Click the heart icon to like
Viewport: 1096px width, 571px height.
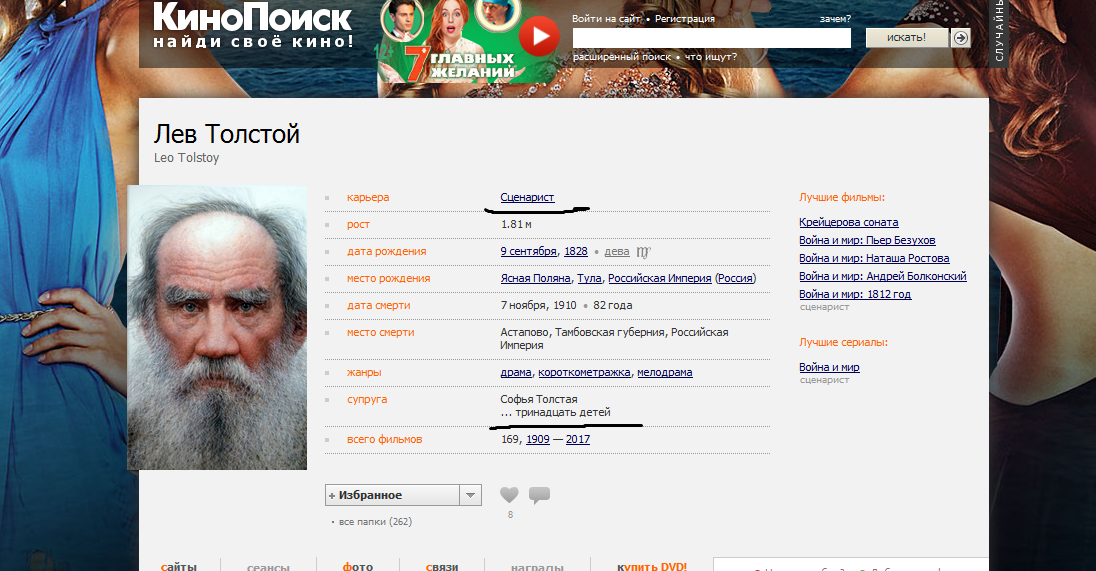pos(510,495)
